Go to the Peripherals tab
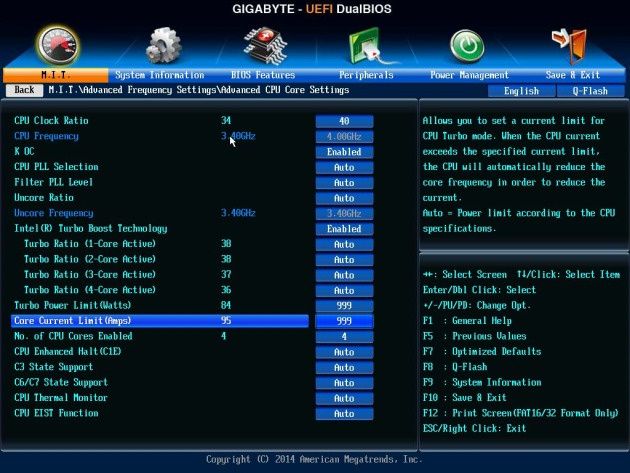630x473 pixels. click(366, 75)
